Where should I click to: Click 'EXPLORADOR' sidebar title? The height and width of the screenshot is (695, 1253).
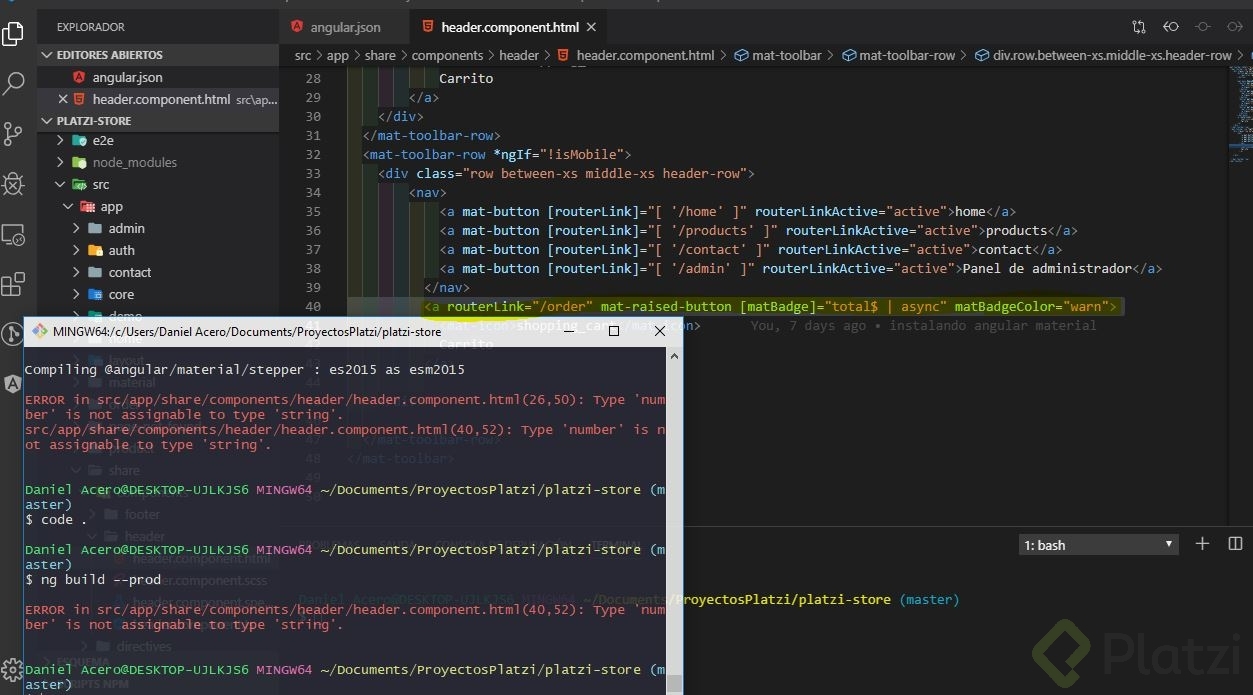(x=91, y=27)
